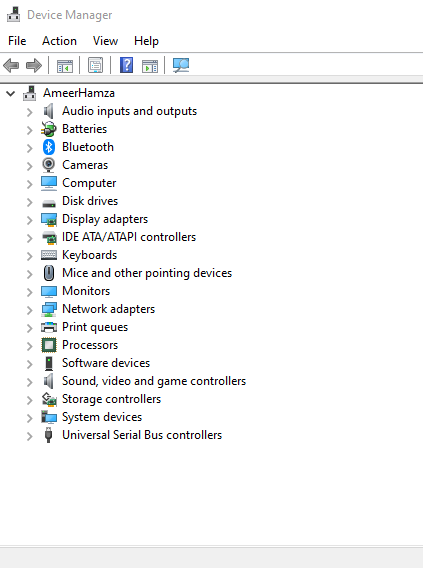Screen dimensions: 423x568
Task: Click the Back arrow toolbar icon
Action: click(11, 66)
